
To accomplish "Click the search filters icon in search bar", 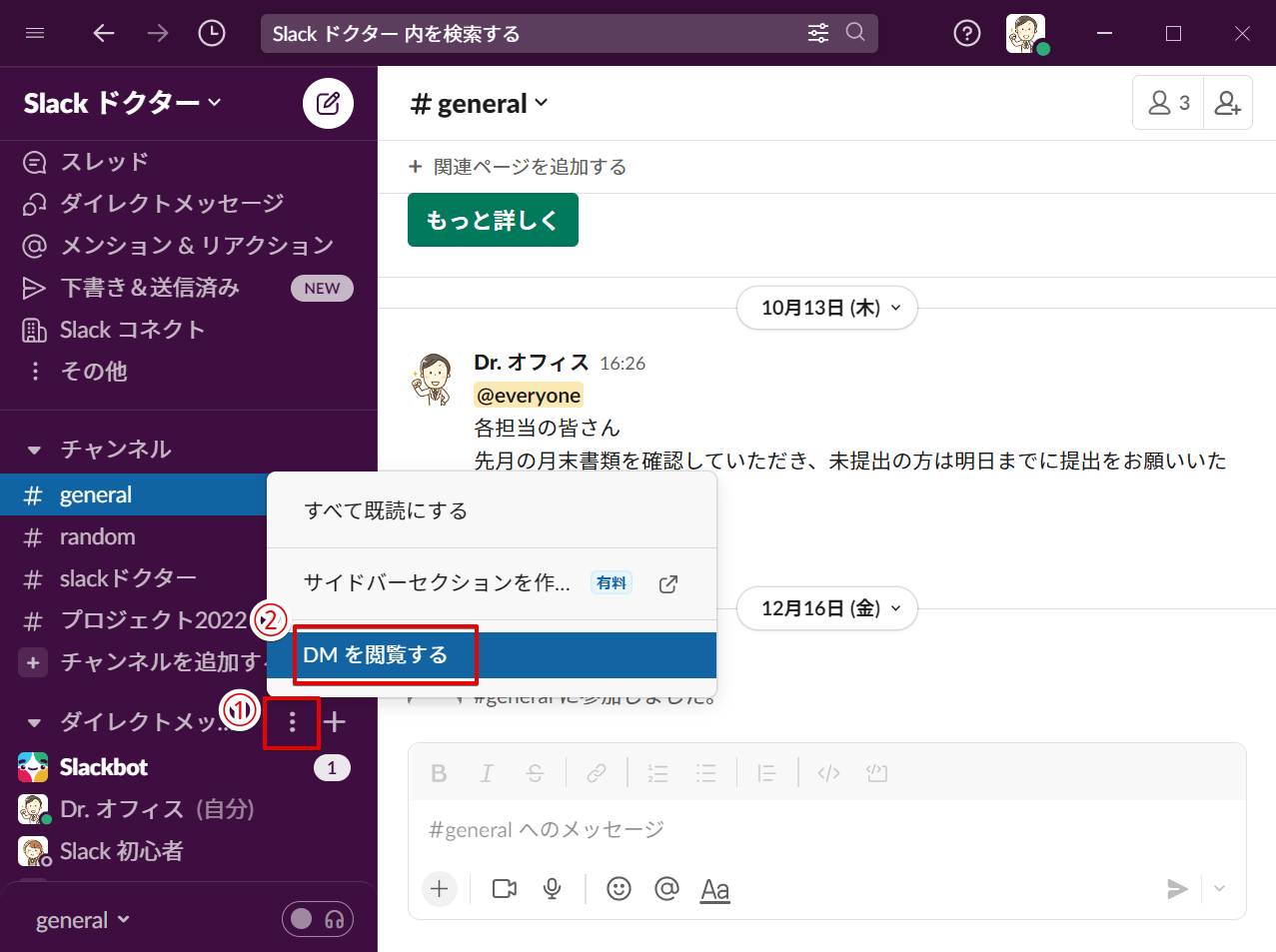I will tap(817, 33).
